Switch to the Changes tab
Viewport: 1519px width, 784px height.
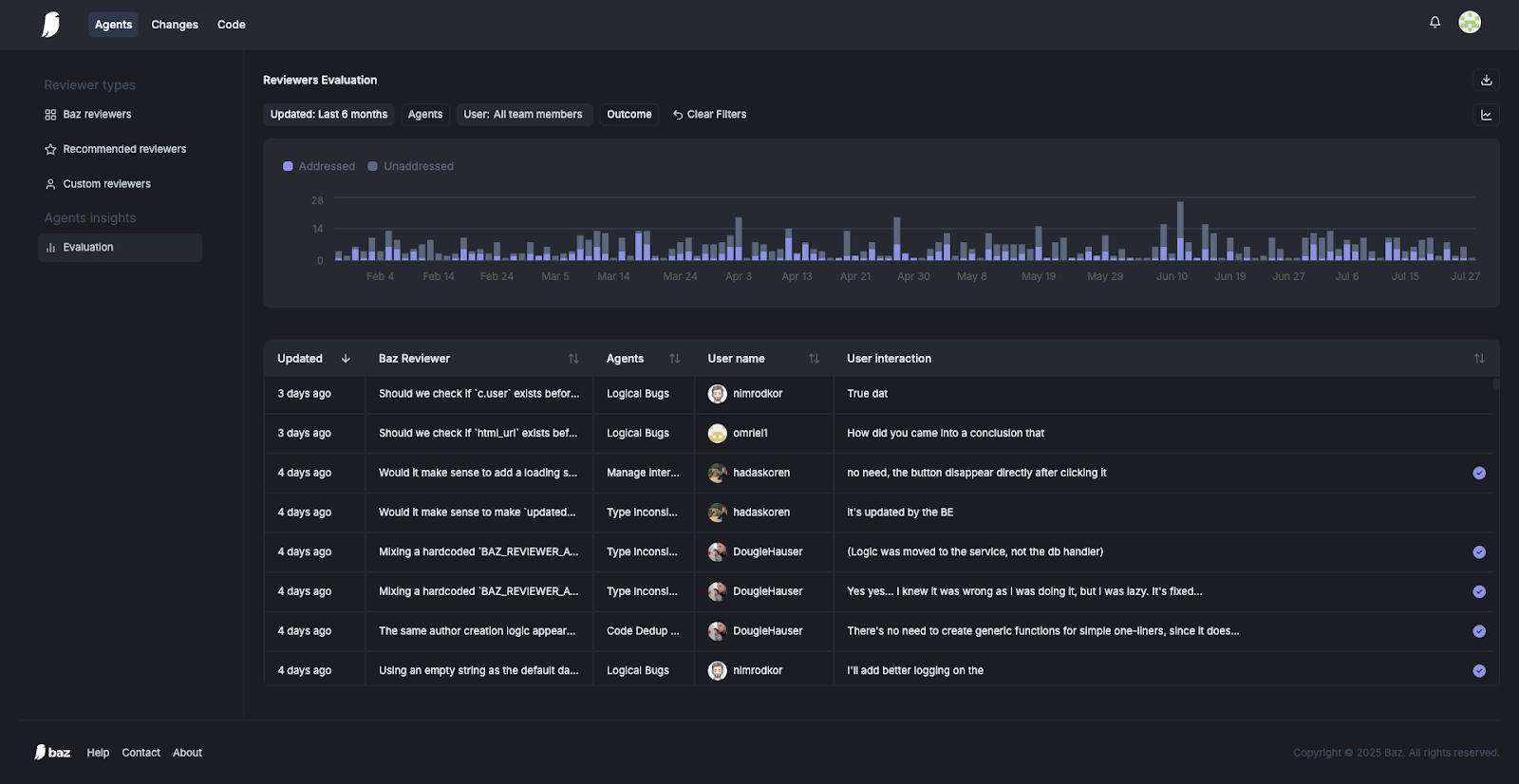175,25
